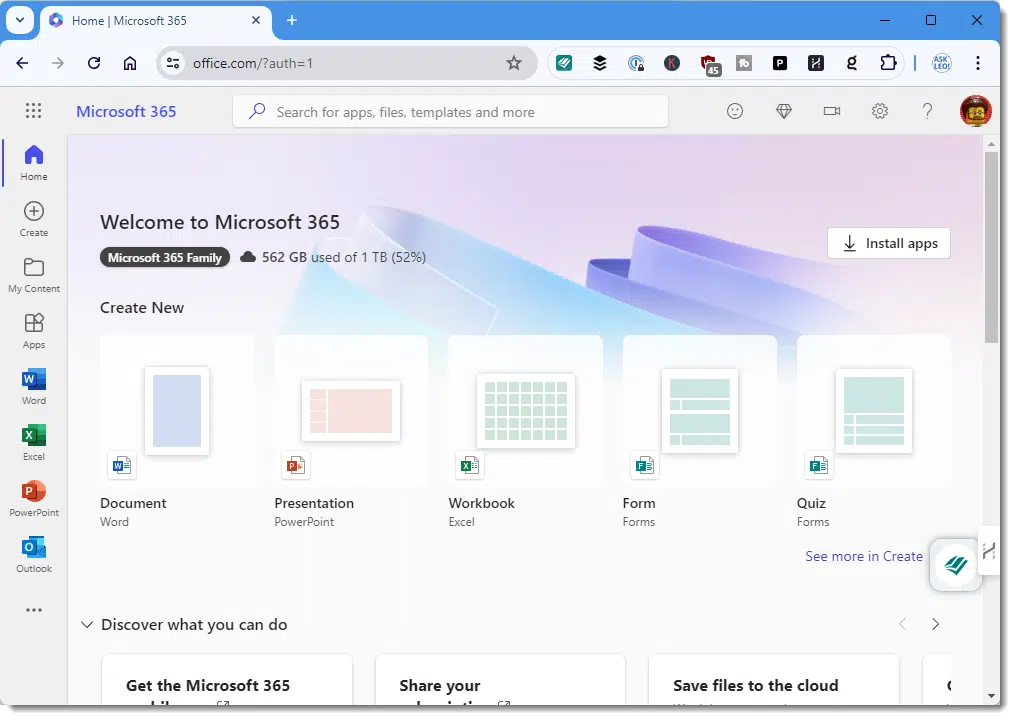The height and width of the screenshot is (720, 1015).
Task: Click the 562 GB storage usage text
Action: click(344, 257)
